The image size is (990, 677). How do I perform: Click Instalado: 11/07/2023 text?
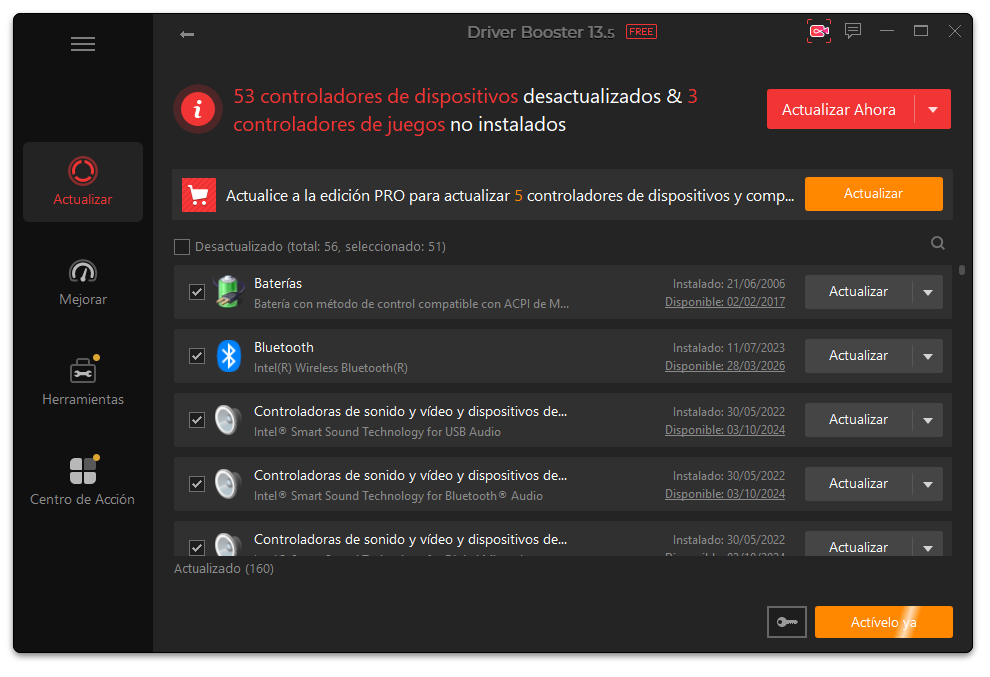pyautogui.click(x=729, y=348)
